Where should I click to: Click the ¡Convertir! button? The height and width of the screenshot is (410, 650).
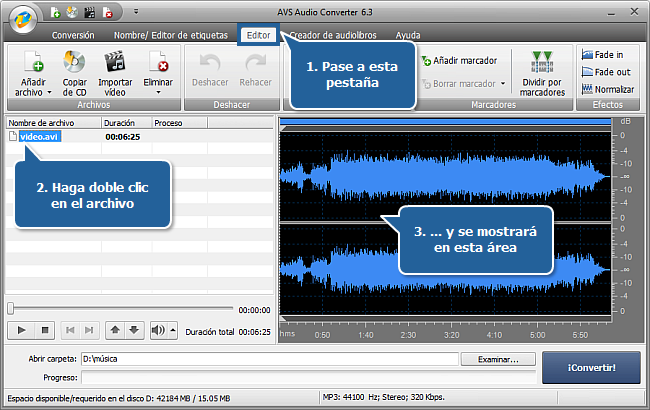point(591,367)
